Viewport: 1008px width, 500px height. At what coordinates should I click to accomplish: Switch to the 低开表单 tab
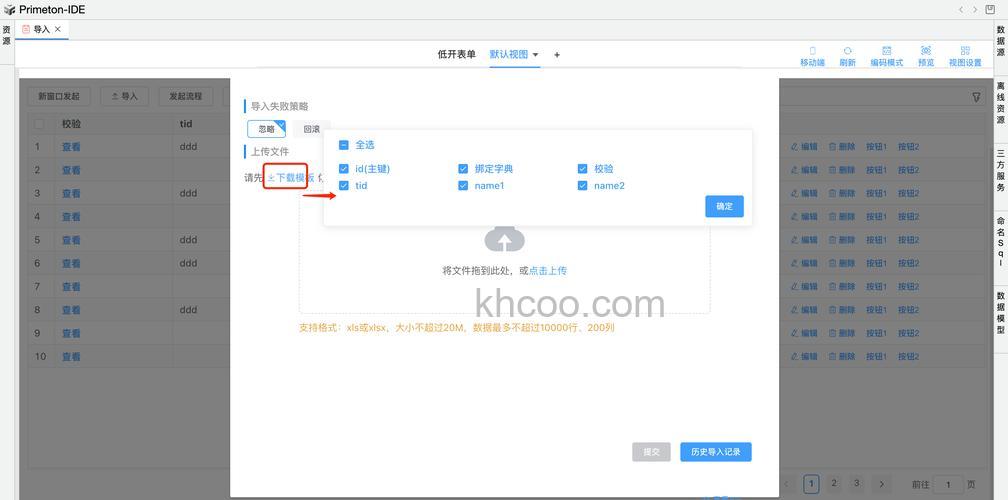(x=456, y=55)
